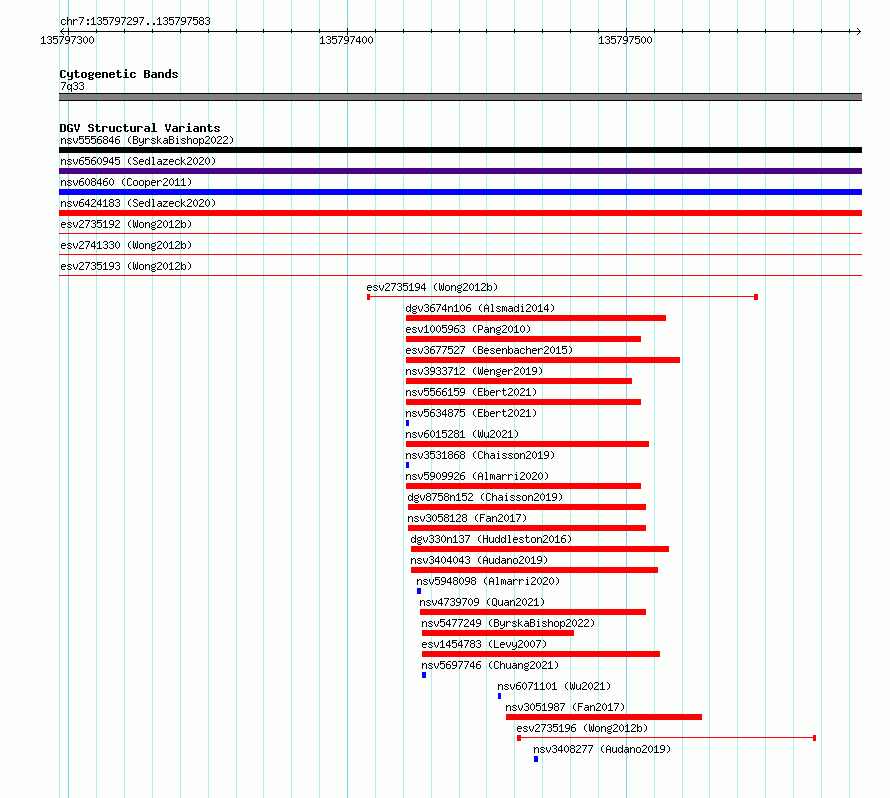Click nsv5634875 (Ebert2021) label
Viewport: 890px width, 798px height.
pyautogui.click(x=471, y=413)
